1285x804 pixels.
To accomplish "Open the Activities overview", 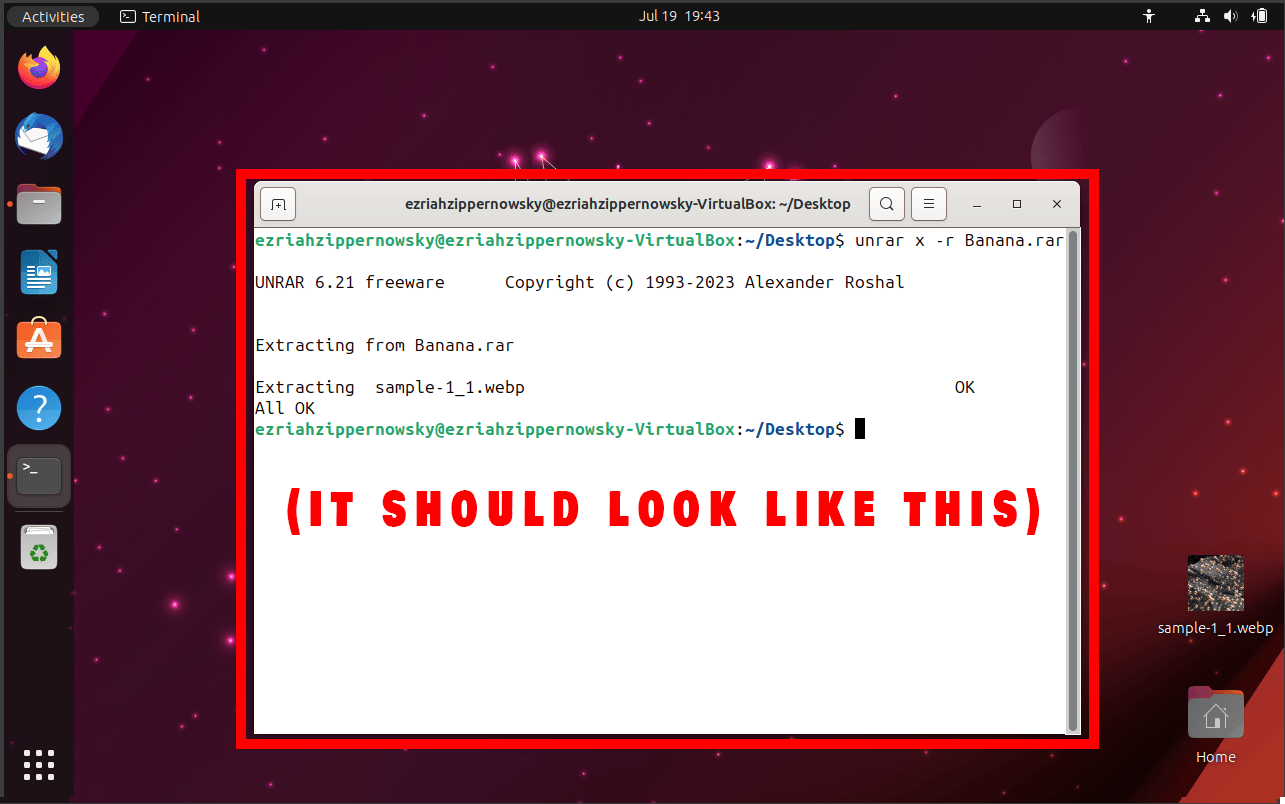I will 52,15.
